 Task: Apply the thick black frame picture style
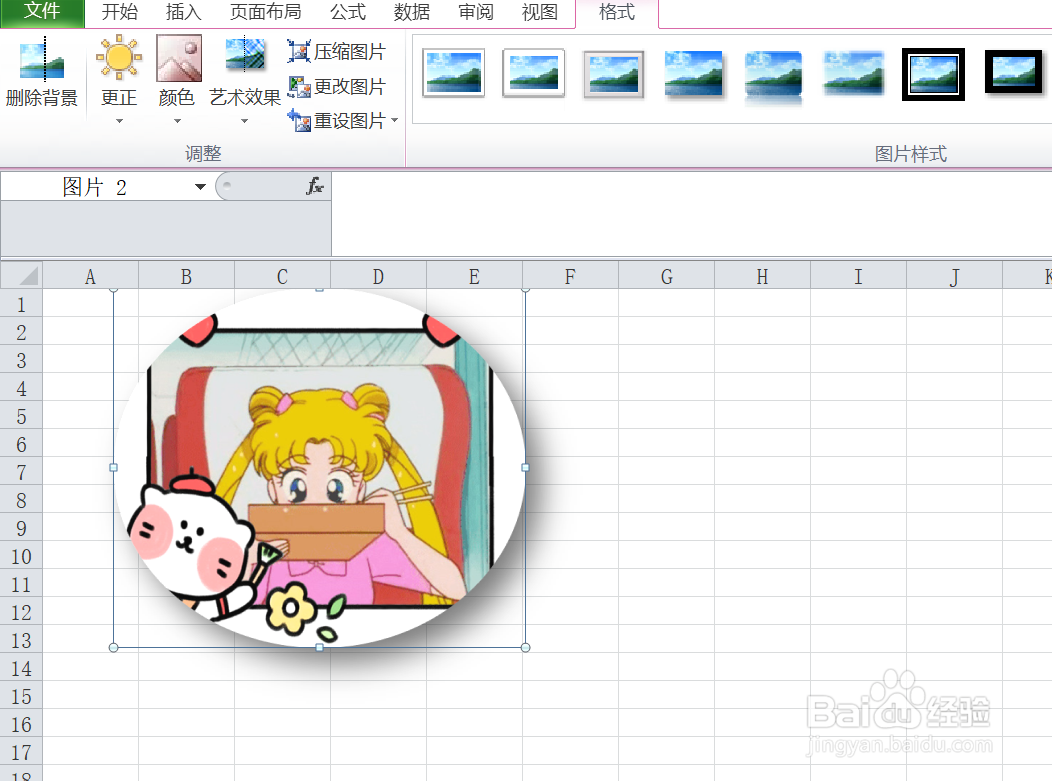[x=1013, y=72]
